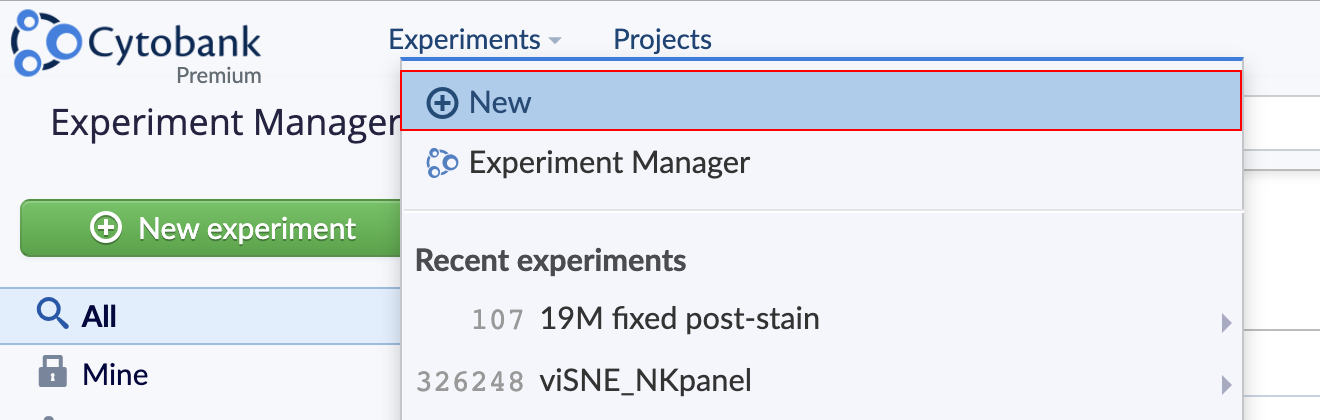Open the Projects menu
1320x420 pixels.
662,39
